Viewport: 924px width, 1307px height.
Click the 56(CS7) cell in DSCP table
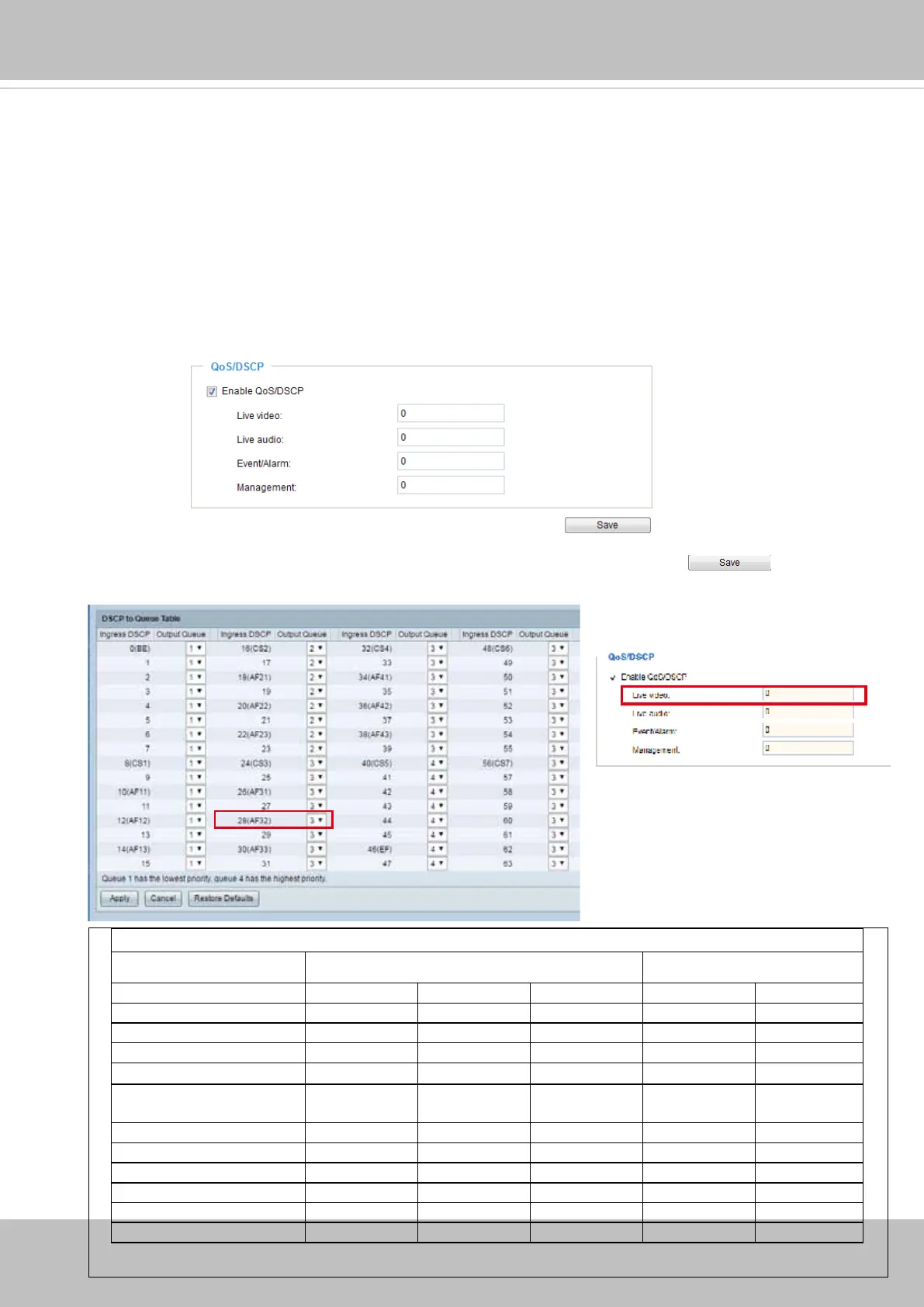tap(497, 763)
